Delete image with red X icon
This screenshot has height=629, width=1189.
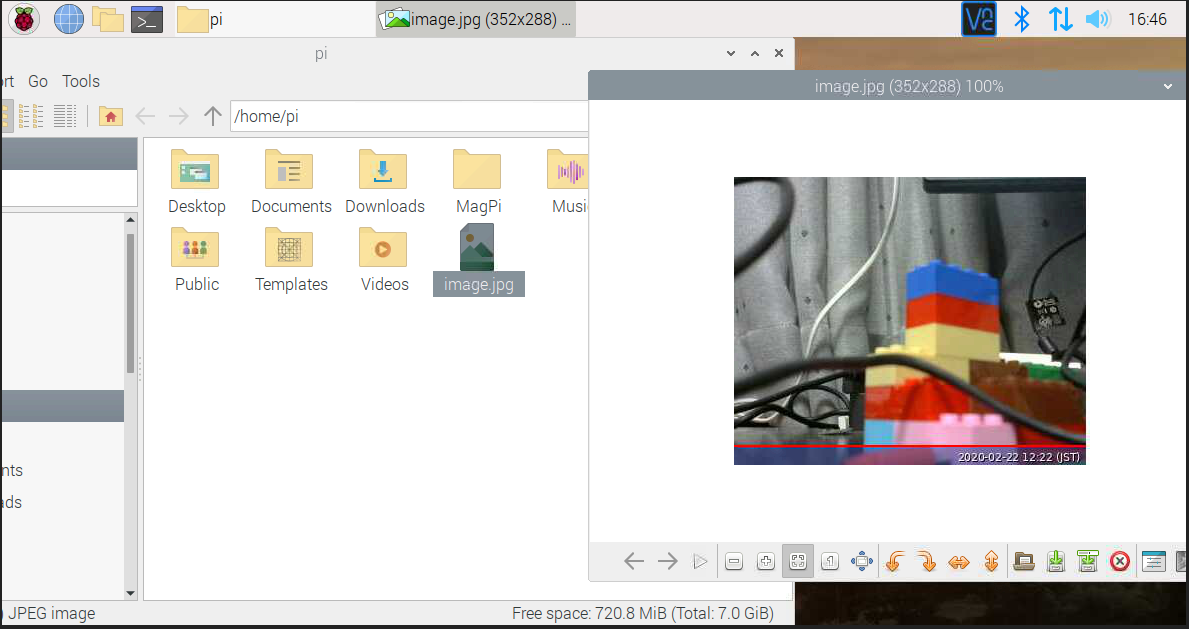point(1120,562)
